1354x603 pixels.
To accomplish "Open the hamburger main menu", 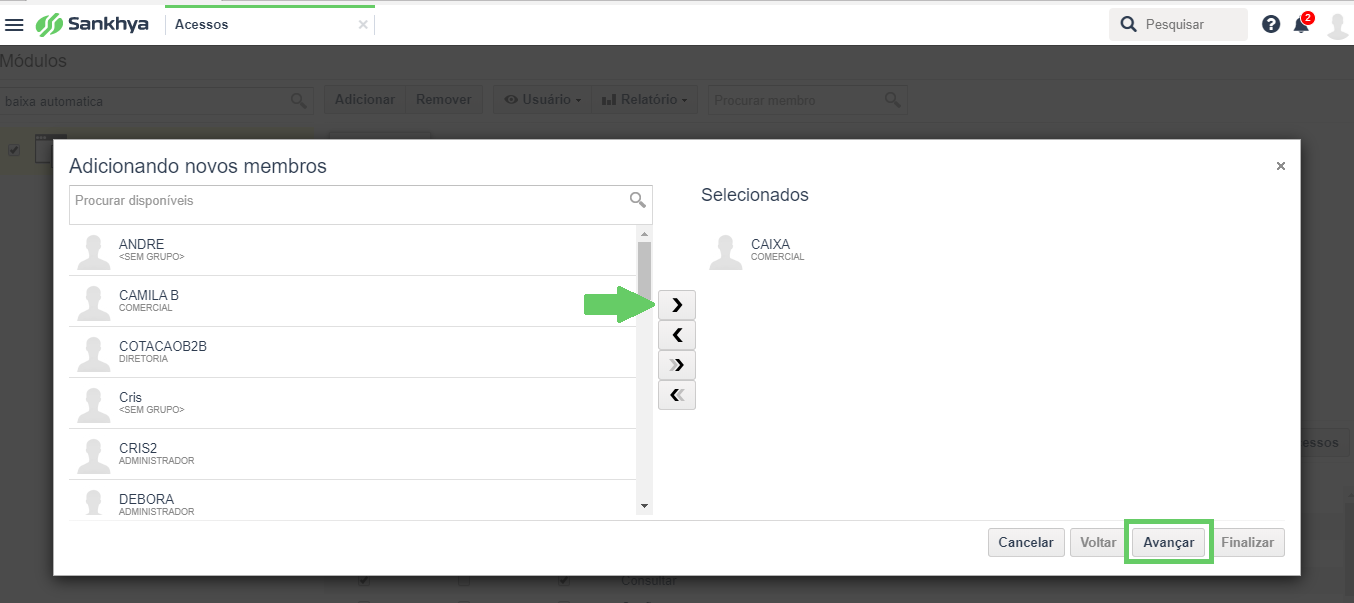I will (14, 25).
